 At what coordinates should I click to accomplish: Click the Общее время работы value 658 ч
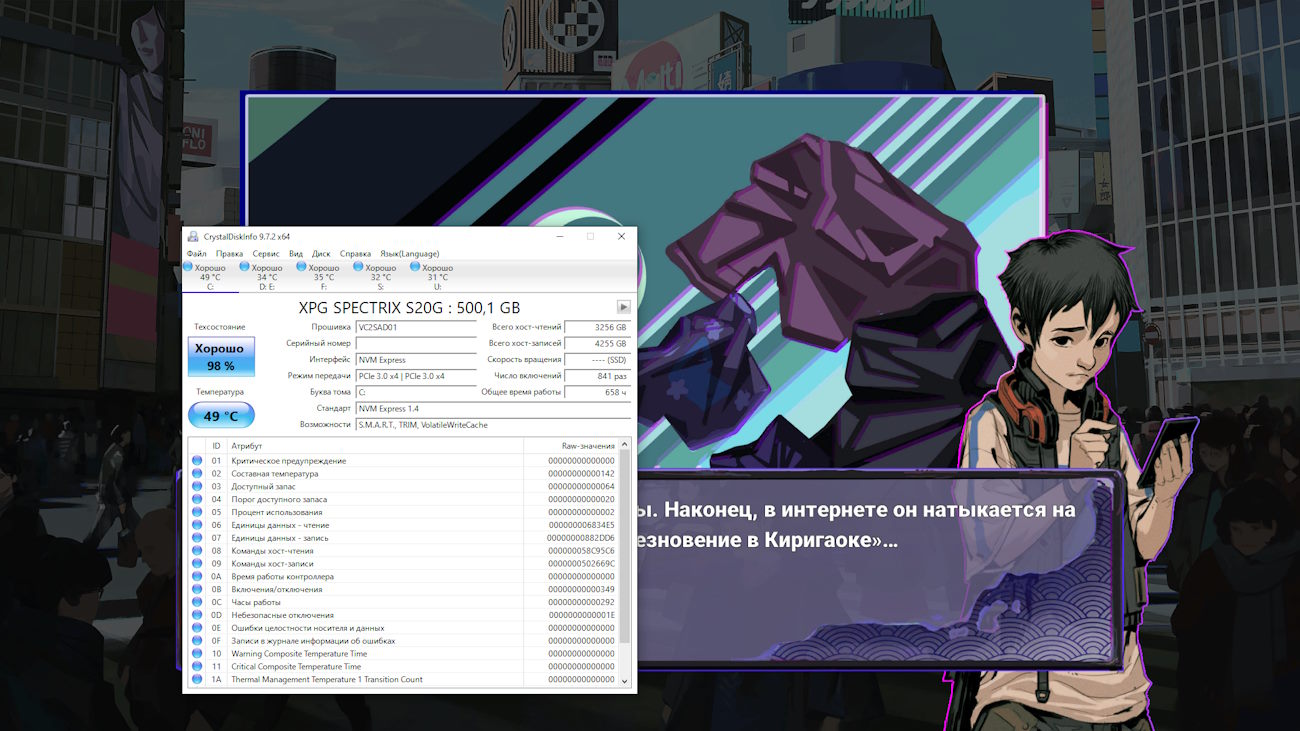tap(598, 392)
